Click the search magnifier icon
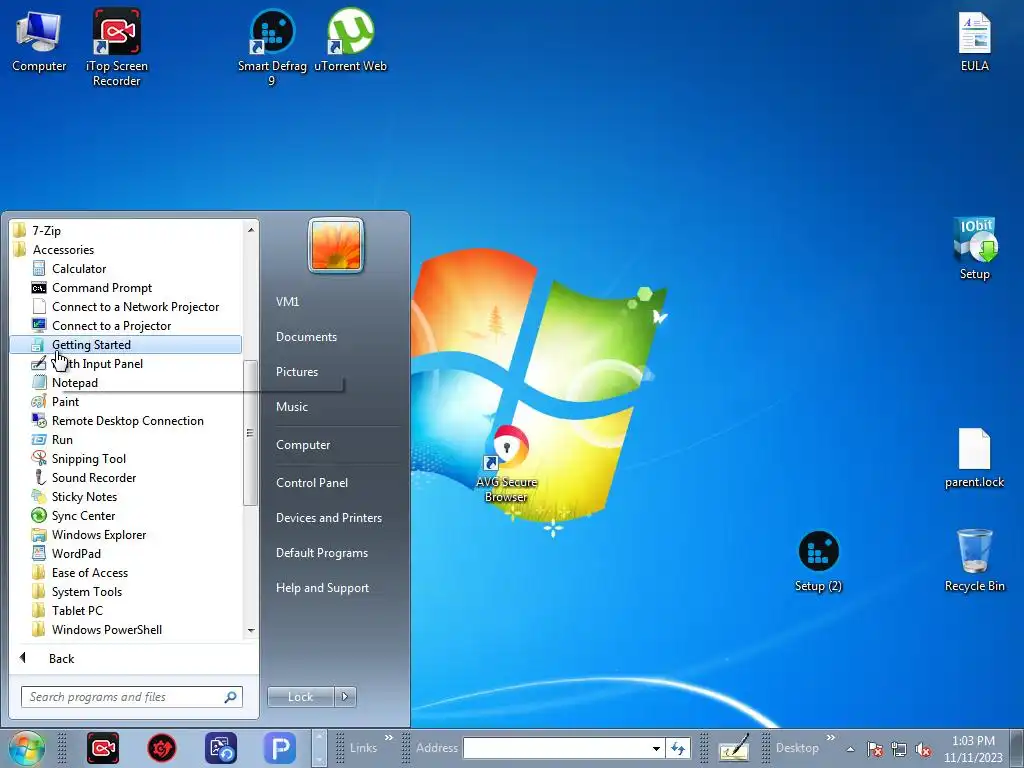This screenshot has width=1024, height=768. pyautogui.click(x=230, y=697)
